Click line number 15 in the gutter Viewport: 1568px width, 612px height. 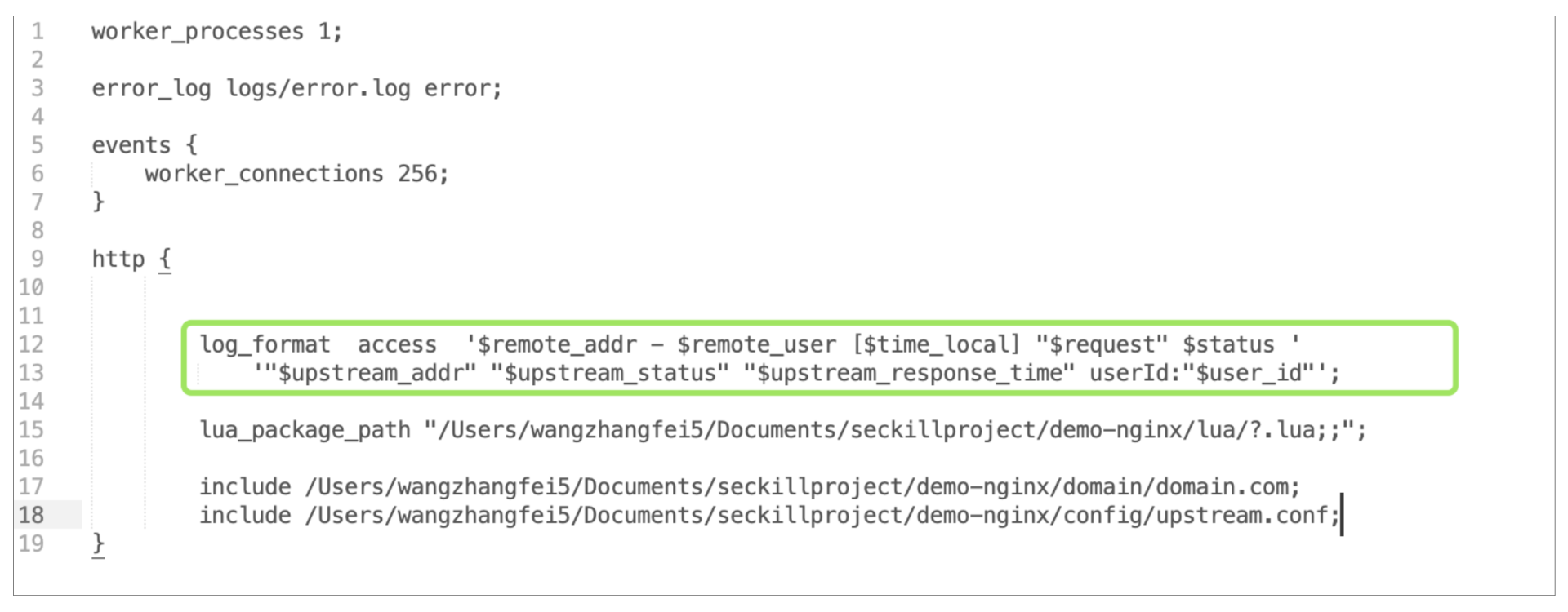[32, 430]
